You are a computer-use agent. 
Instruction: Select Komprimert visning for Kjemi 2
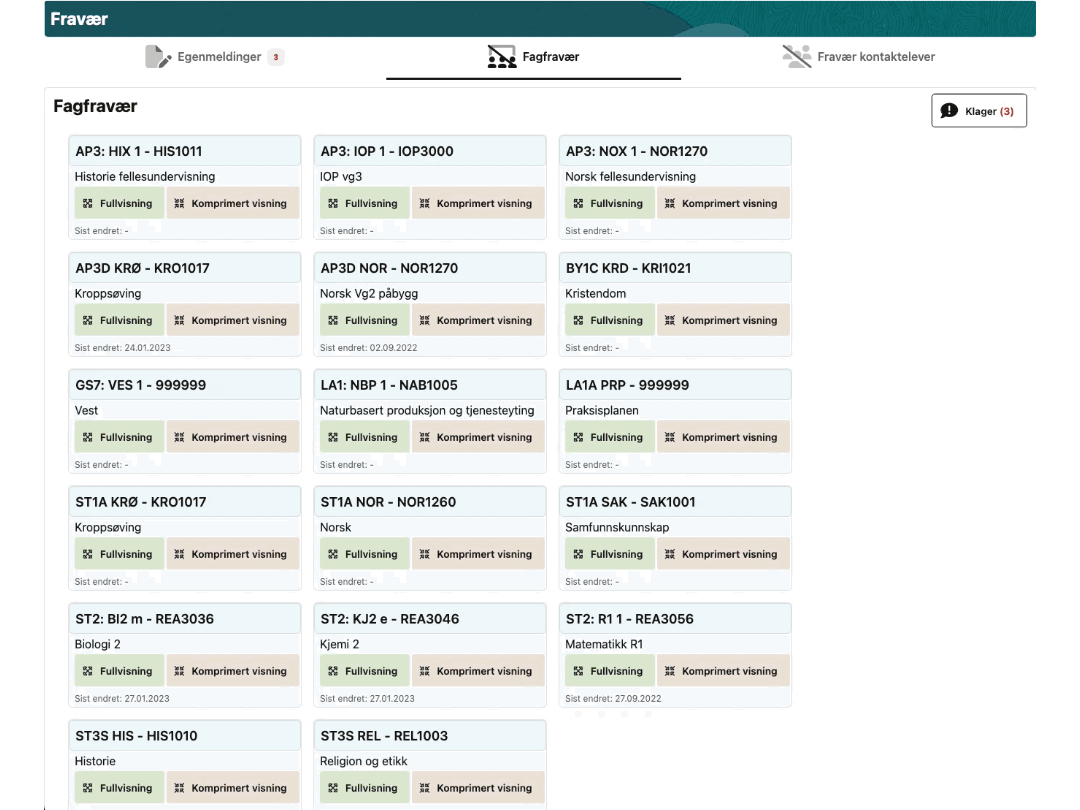point(478,672)
